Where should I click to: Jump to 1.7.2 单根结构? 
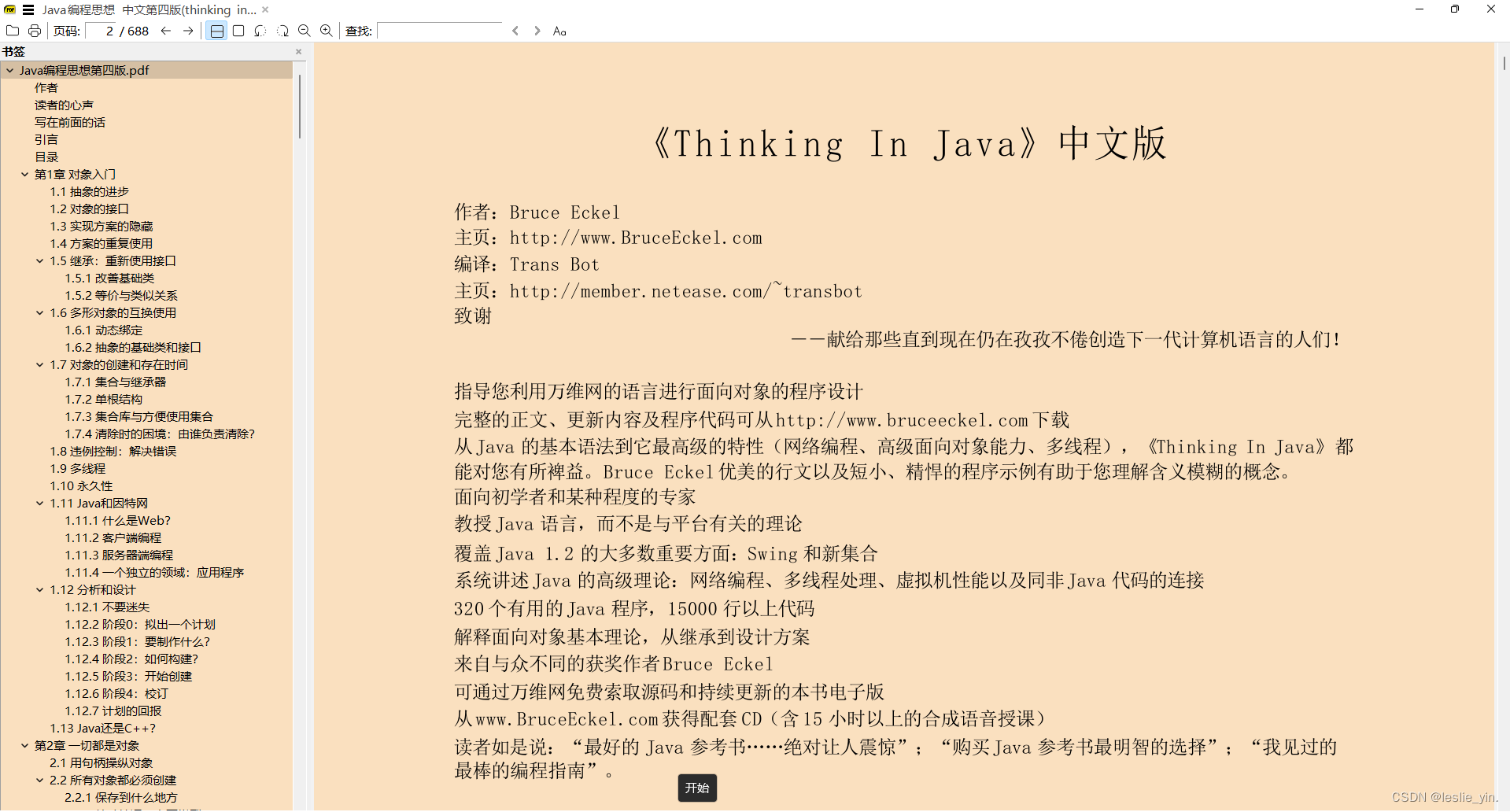(x=104, y=399)
